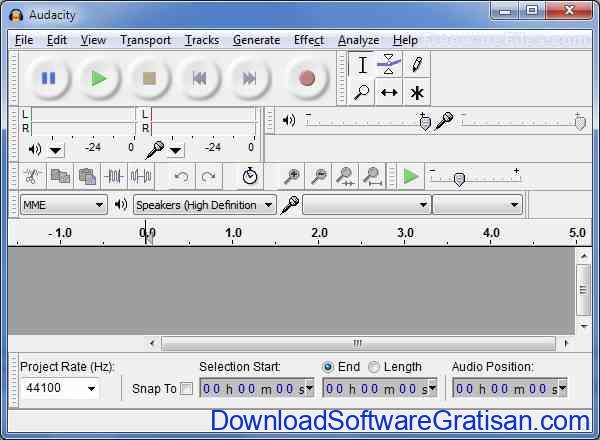Click Fit Project in window icon

pos(372,176)
